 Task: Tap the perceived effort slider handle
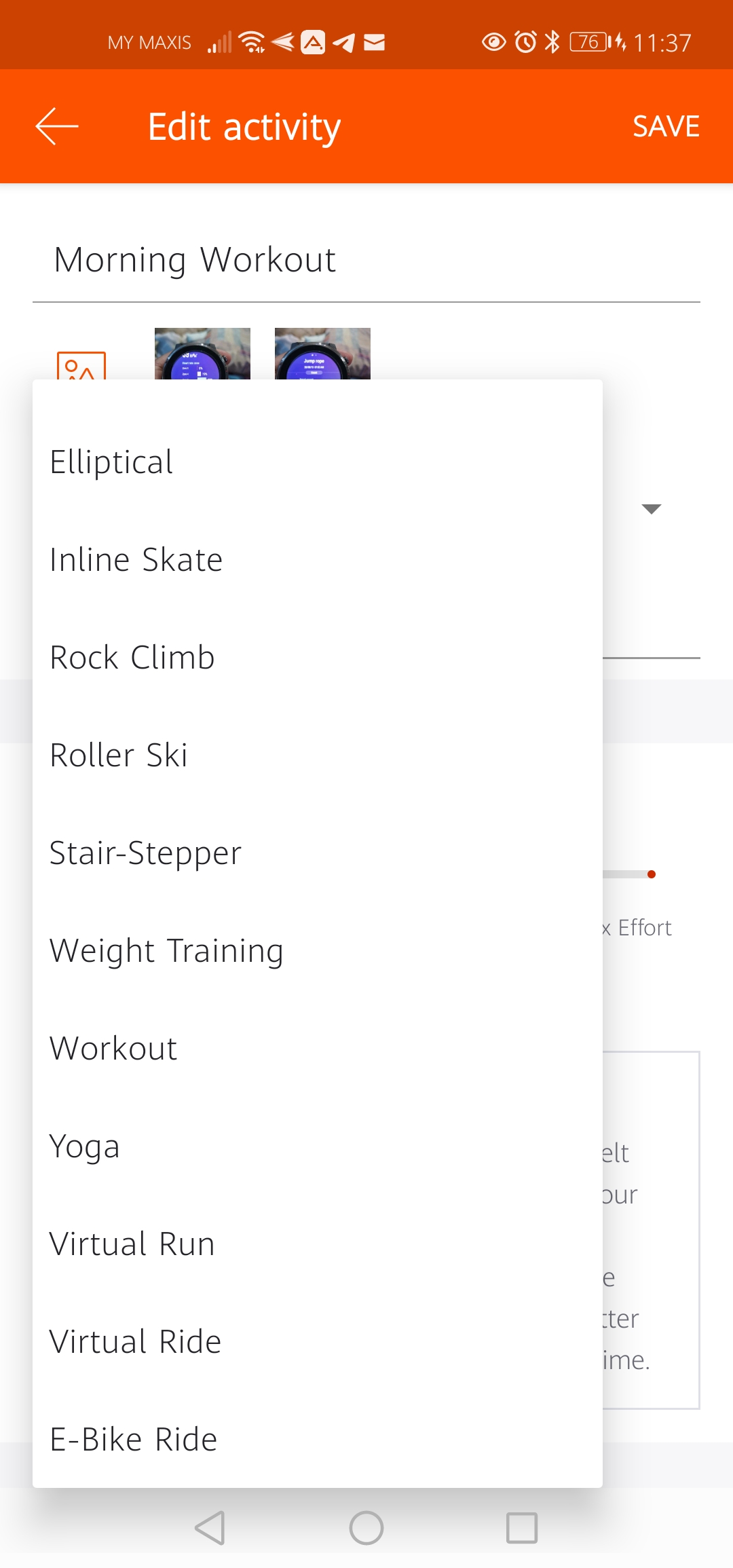coord(652,874)
